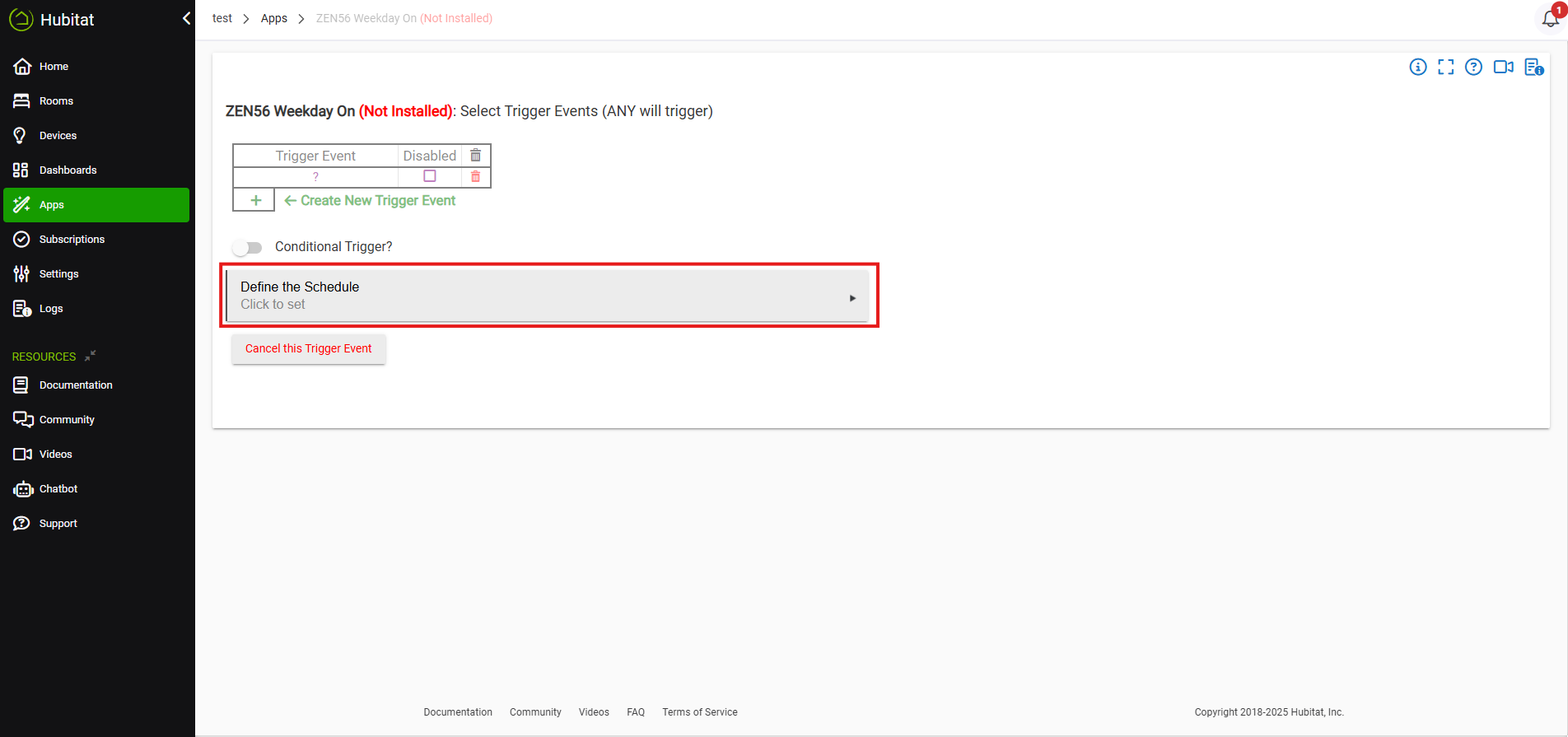Open footer Community link
Screen dimensions: 1568x737
point(535,712)
